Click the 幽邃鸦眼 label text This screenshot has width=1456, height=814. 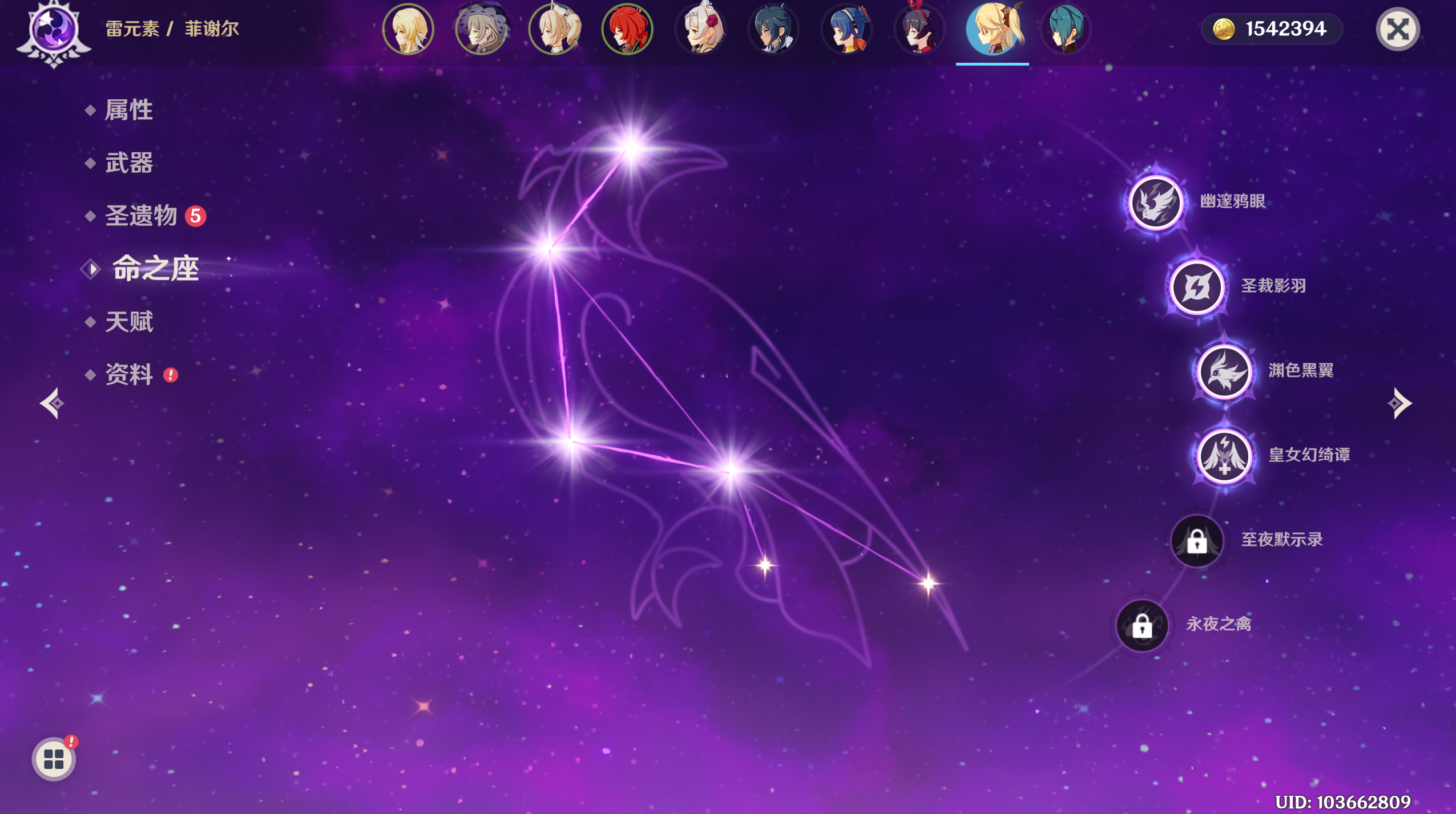[1232, 201]
